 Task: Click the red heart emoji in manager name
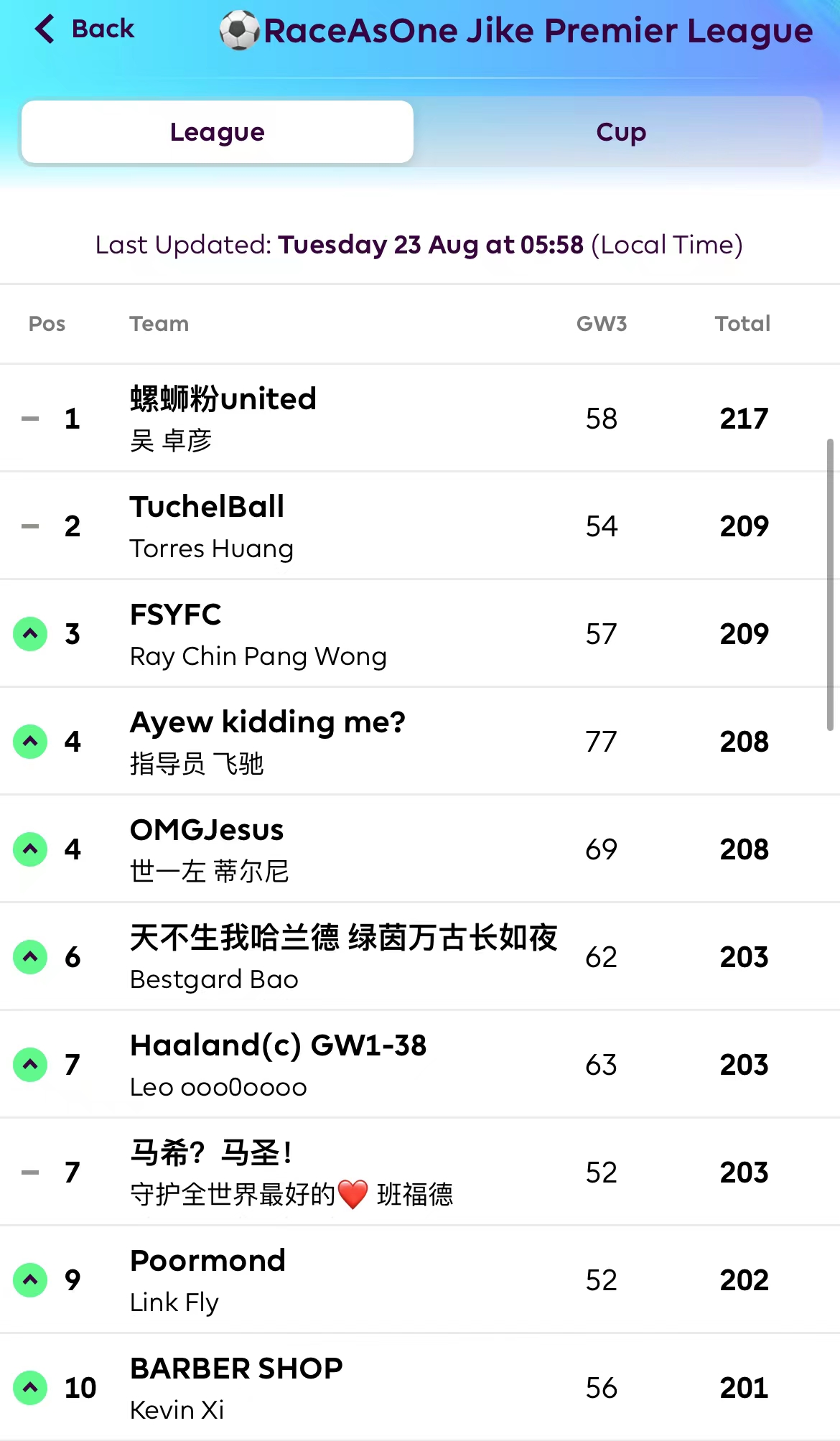click(353, 1195)
